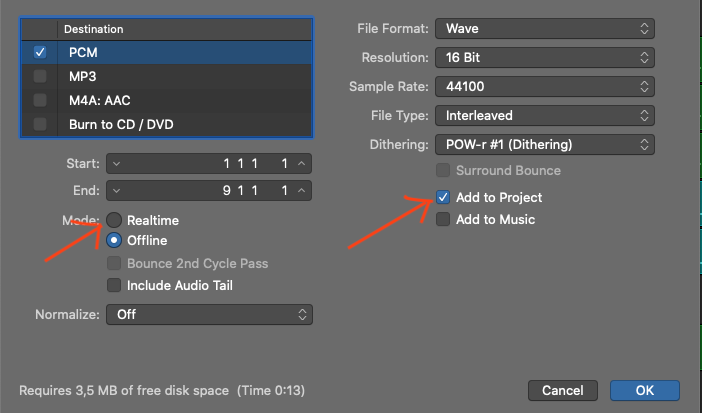Open the Normalize dropdown

[x=210, y=314]
